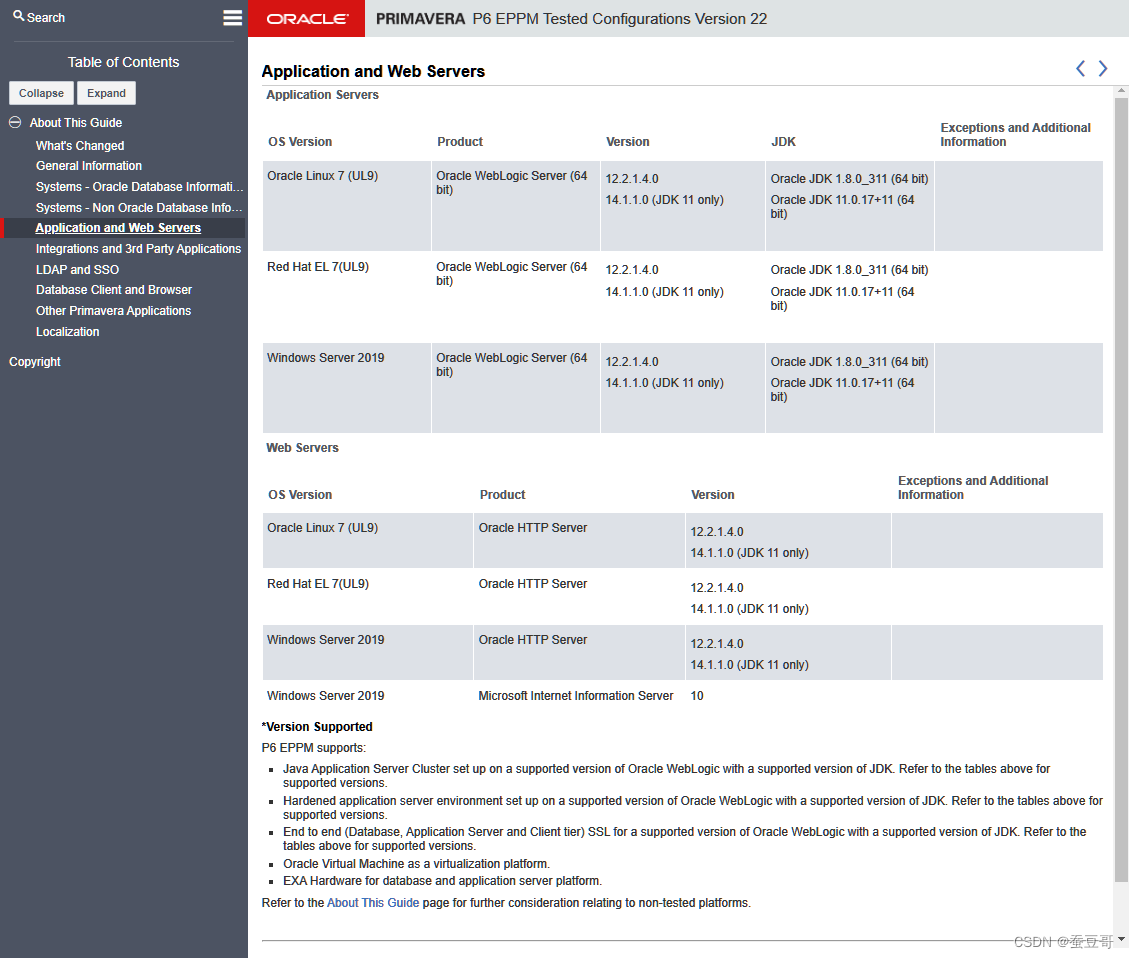Screen dimensions: 1129x958
Task: Select Application and Web Servers topic
Action: tap(118, 227)
